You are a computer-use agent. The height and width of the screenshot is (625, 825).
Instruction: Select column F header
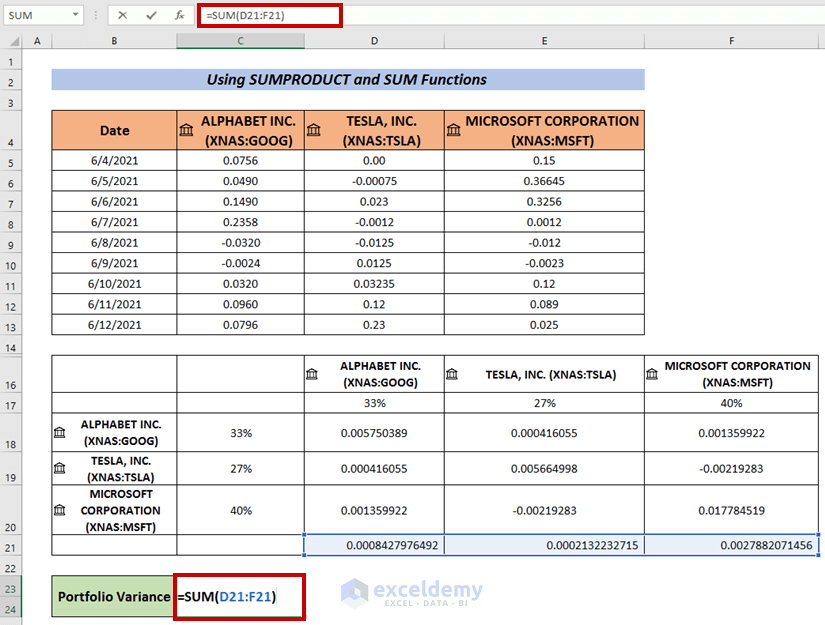coord(731,41)
